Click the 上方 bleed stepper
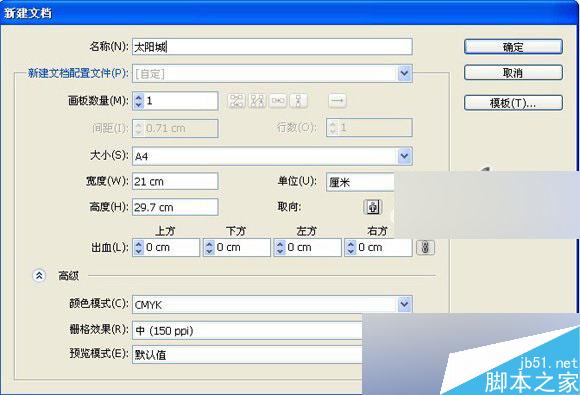The width and height of the screenshot is (580, 395). 138,247
